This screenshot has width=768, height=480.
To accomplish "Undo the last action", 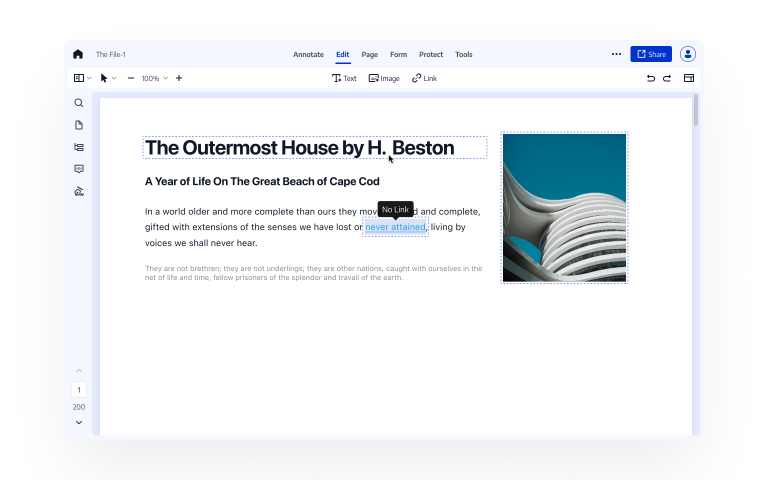I will [650, 78].
